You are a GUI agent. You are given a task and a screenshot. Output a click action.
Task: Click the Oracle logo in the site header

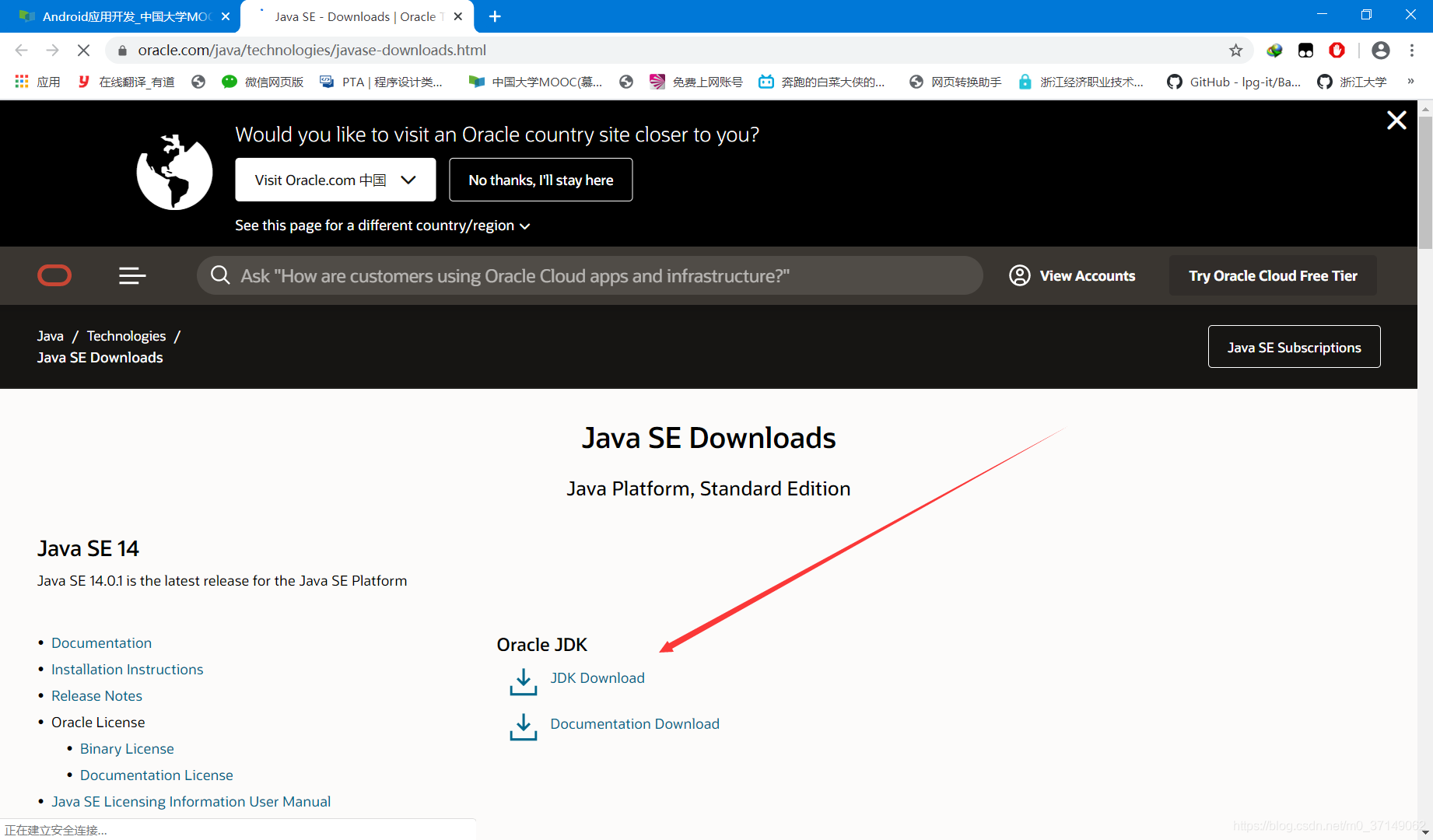pos(54,275)
